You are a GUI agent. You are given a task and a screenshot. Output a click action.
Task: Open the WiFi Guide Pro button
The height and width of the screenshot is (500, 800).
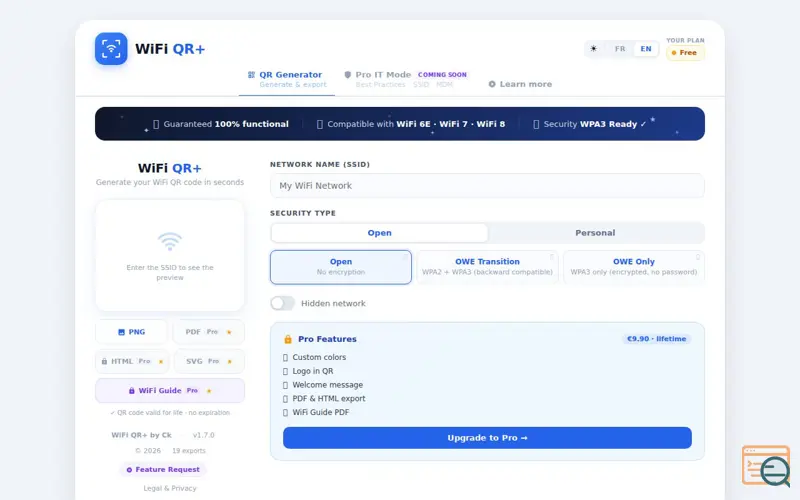tap(170, 391)
